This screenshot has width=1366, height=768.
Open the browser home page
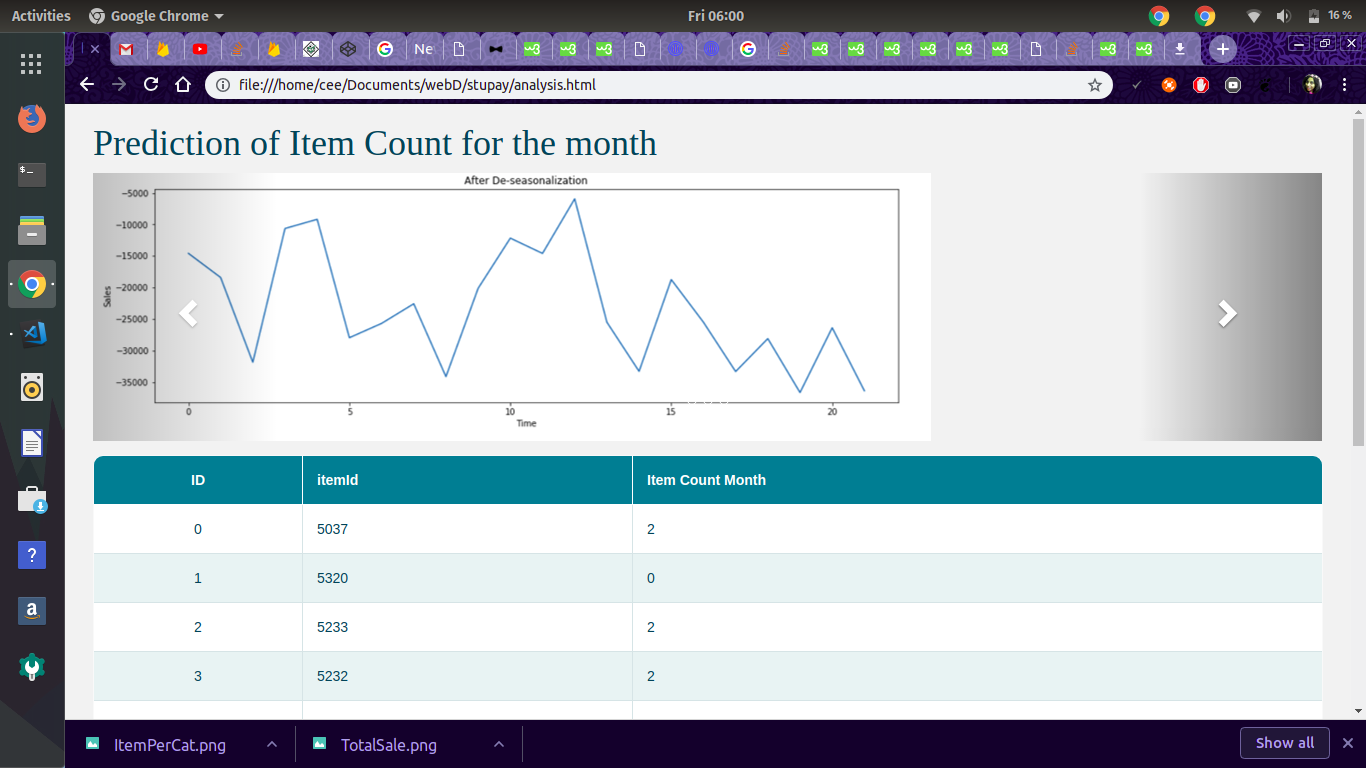coord(182,85)
